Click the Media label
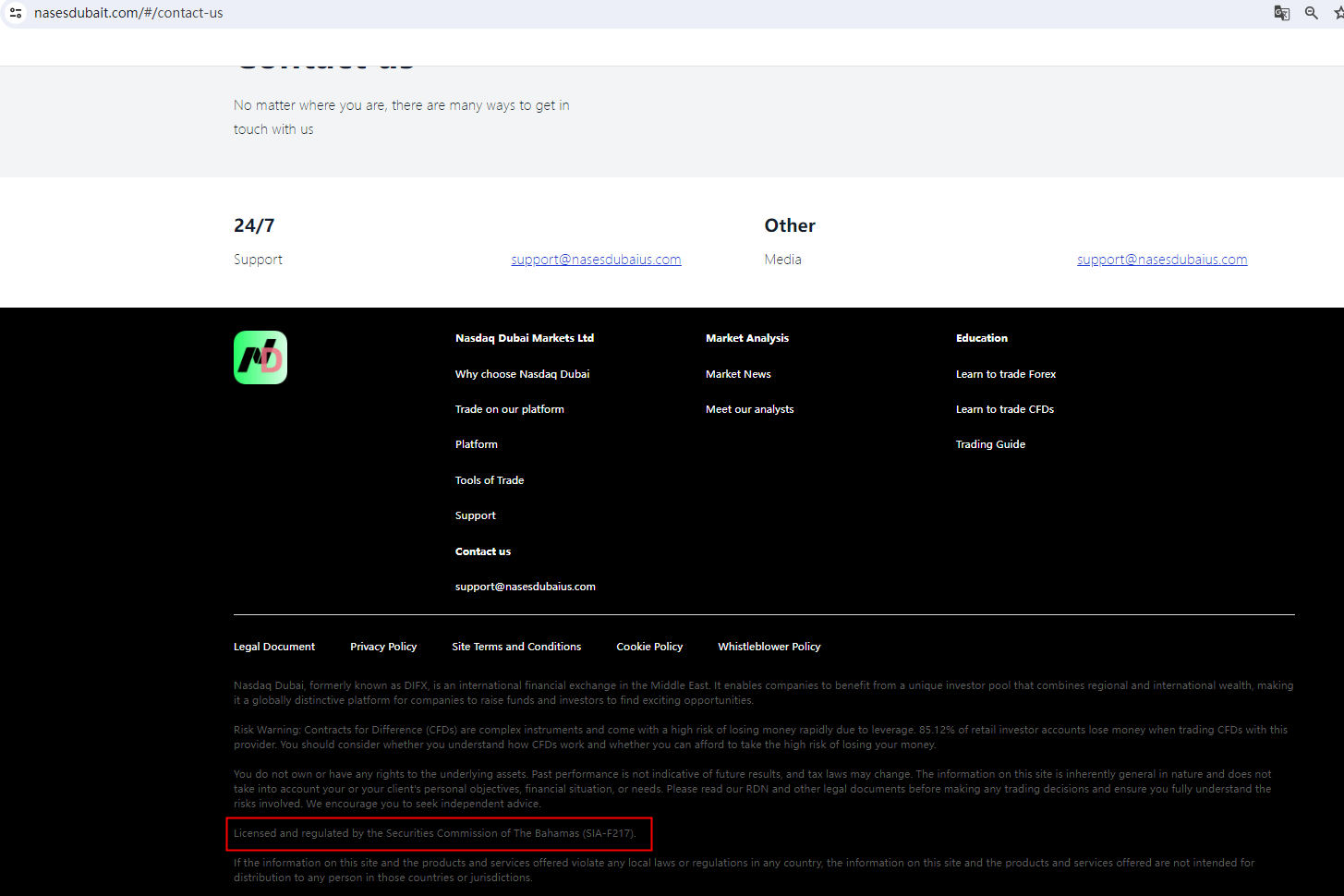Viewport: 1344px width, 896px height. tap(782, 260)
